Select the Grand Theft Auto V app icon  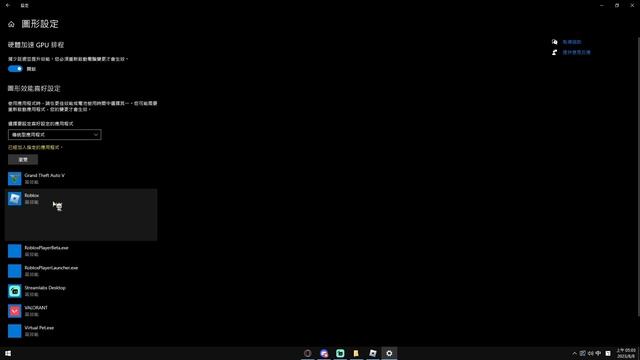[15, 178]
